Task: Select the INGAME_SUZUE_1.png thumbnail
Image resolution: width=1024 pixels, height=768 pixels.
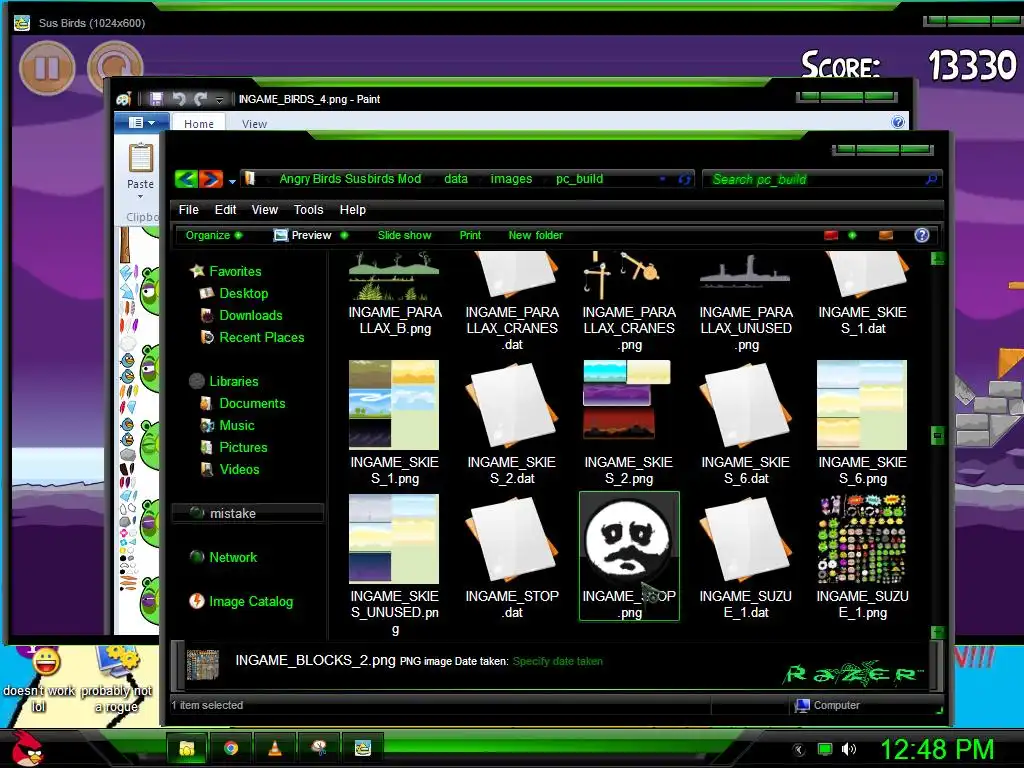Action: [862, 539]
